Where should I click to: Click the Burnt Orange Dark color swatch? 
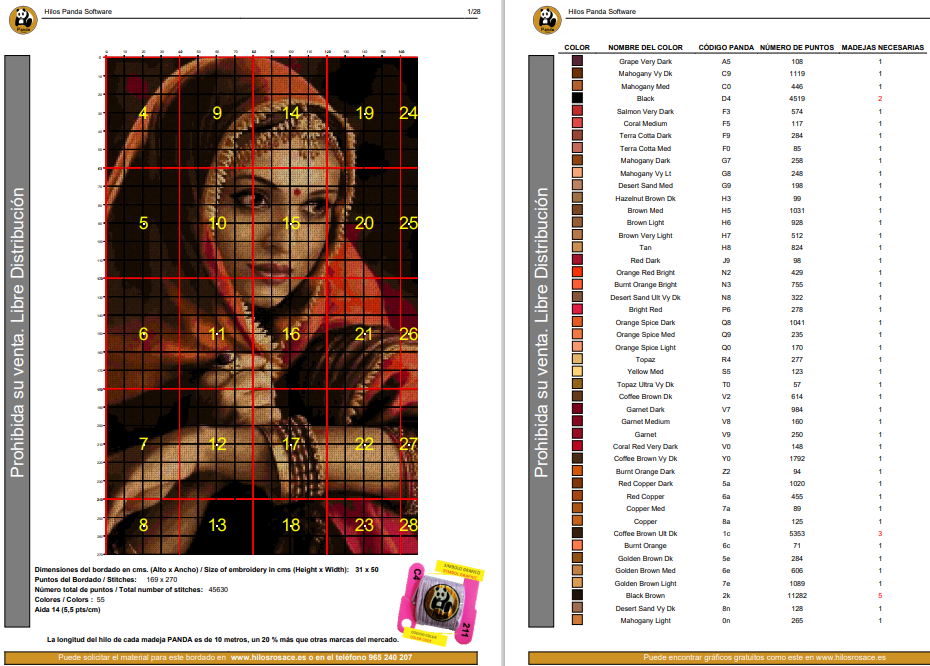(577, 471)
